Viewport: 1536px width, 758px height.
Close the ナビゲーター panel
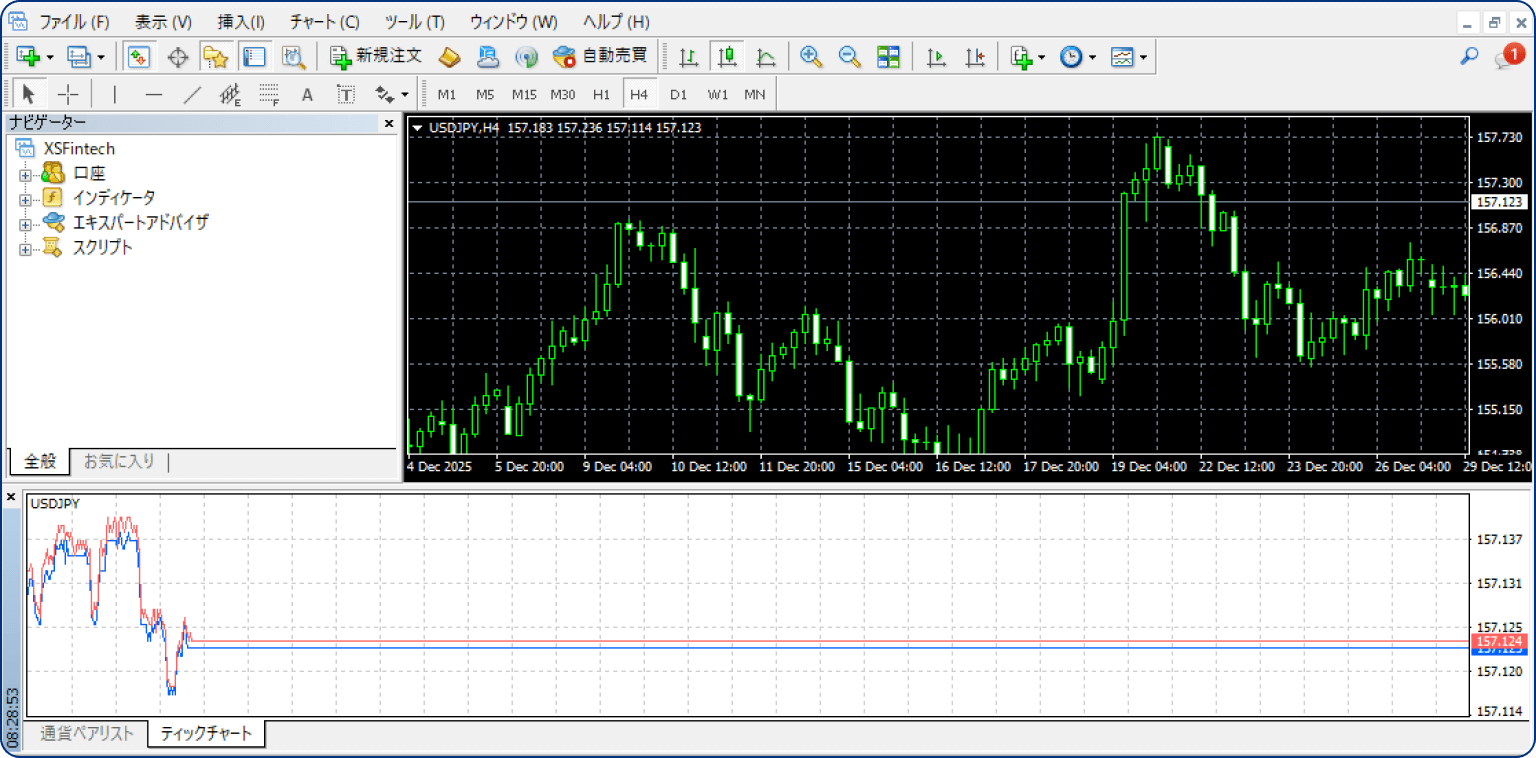point(389,123)
